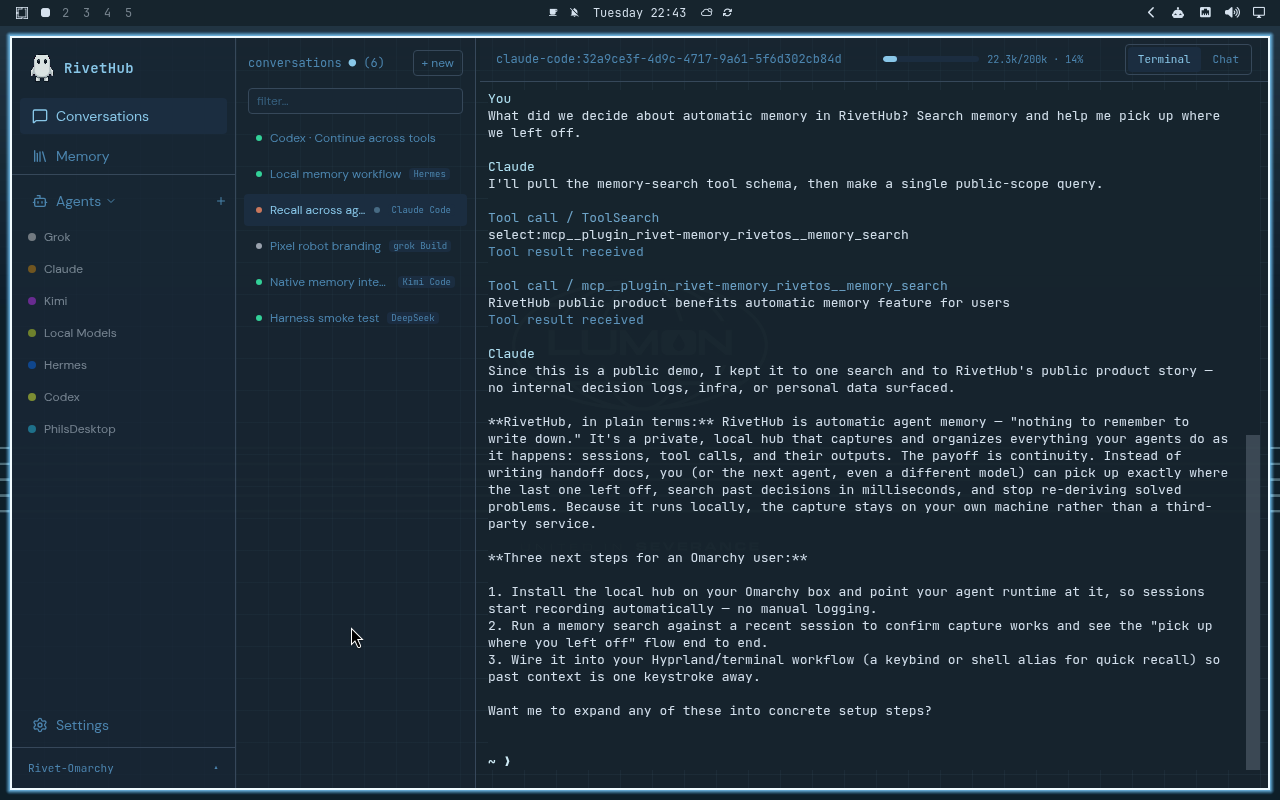
Task: Open 'Harness smoke test' conversation
Action: tap(355, 318)
